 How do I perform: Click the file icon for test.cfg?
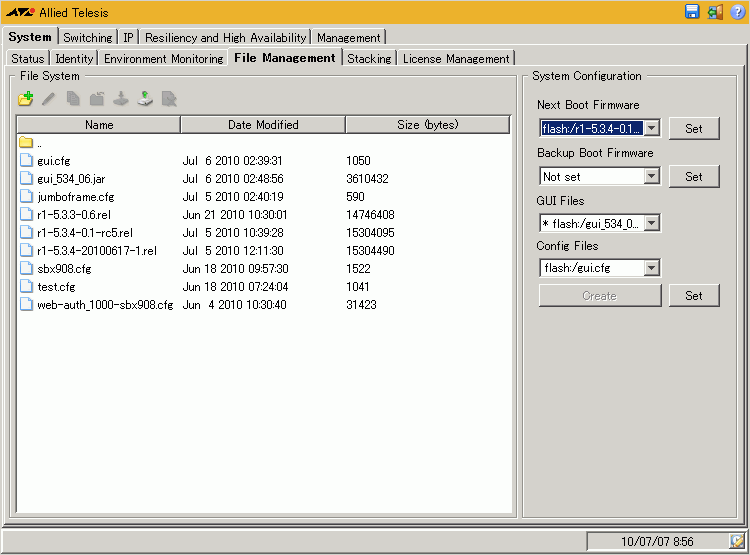(x=26, y=286)
